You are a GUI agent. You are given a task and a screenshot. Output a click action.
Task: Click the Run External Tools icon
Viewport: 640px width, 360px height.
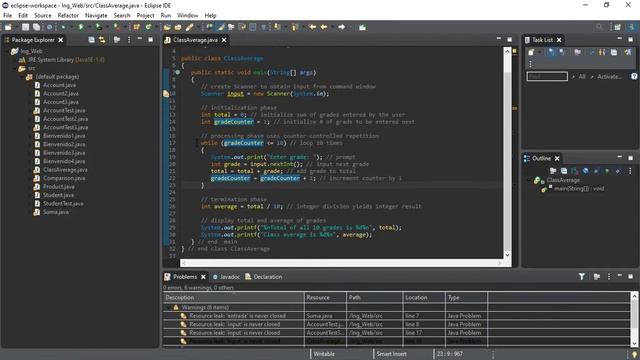(116, 27)
